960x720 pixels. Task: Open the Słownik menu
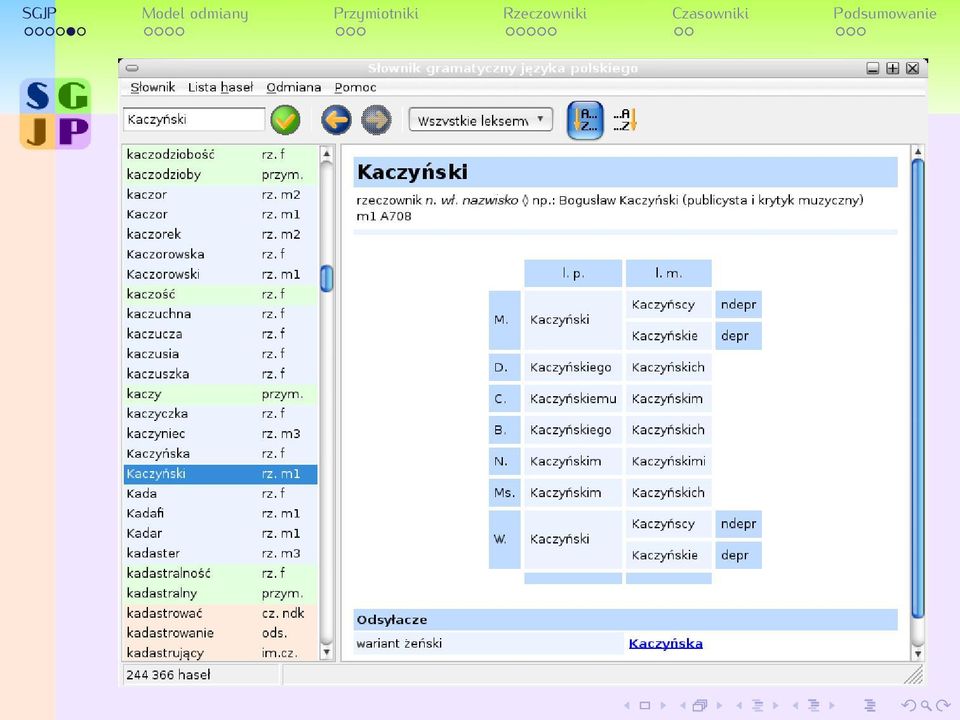pyautogui.click(x=152, y=87)
